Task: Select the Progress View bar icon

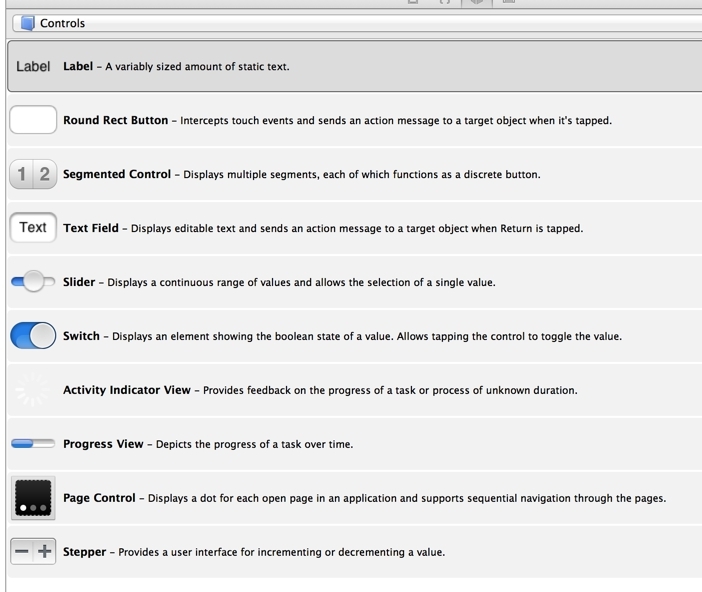Action: (x=33, y=443)
